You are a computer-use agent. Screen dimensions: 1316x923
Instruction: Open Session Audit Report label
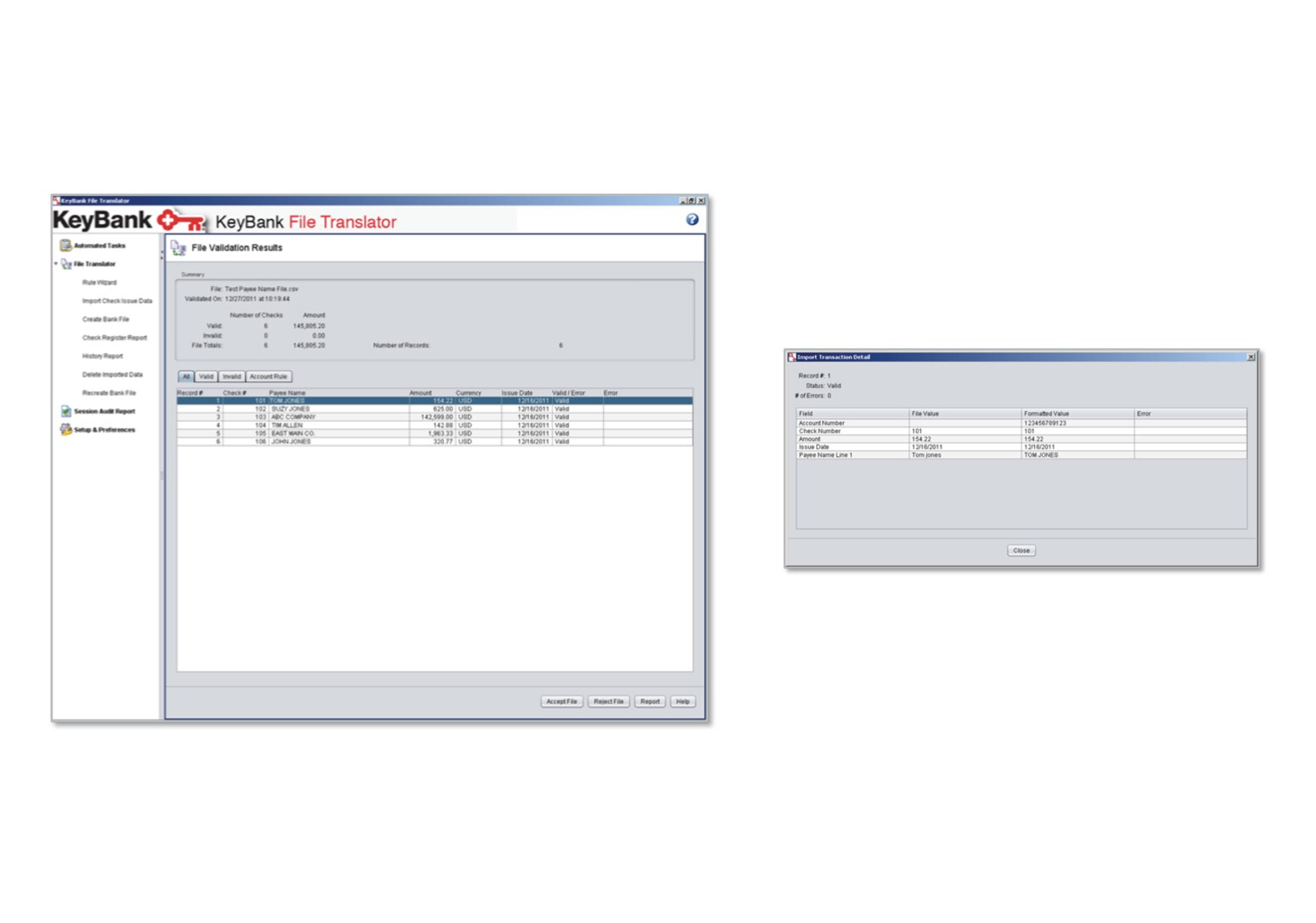coord(104,411)
